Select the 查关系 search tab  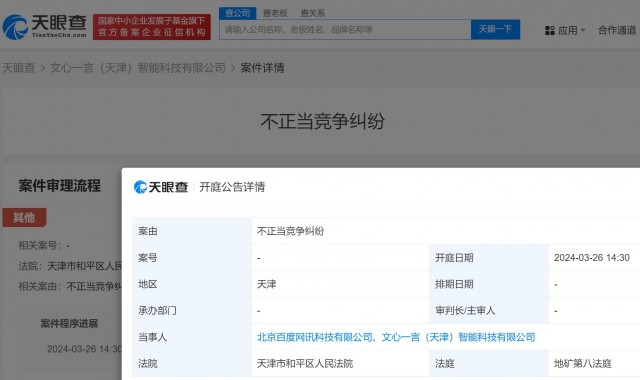[x=313, y=13]
